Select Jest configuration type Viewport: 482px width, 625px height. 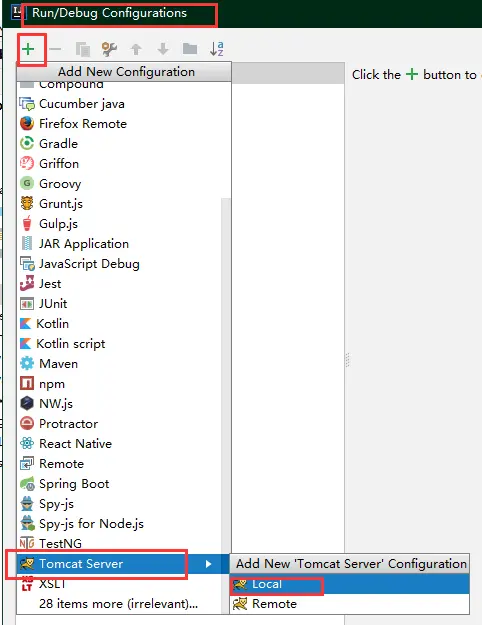click(x=119, y=284)
